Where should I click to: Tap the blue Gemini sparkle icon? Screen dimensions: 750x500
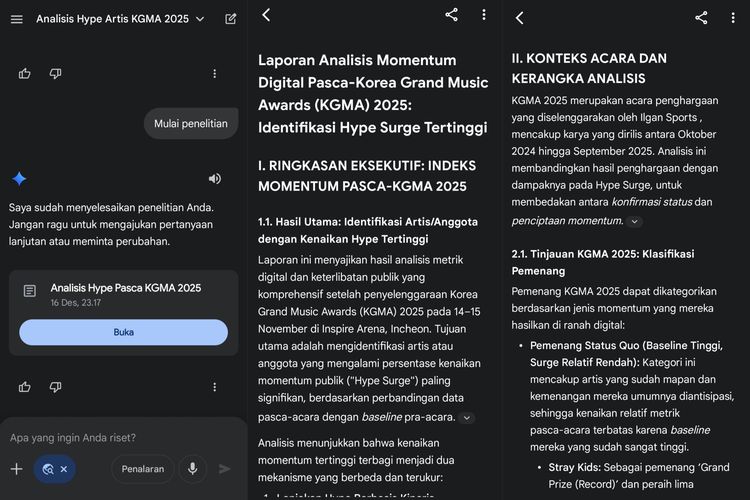coord(19,178)
